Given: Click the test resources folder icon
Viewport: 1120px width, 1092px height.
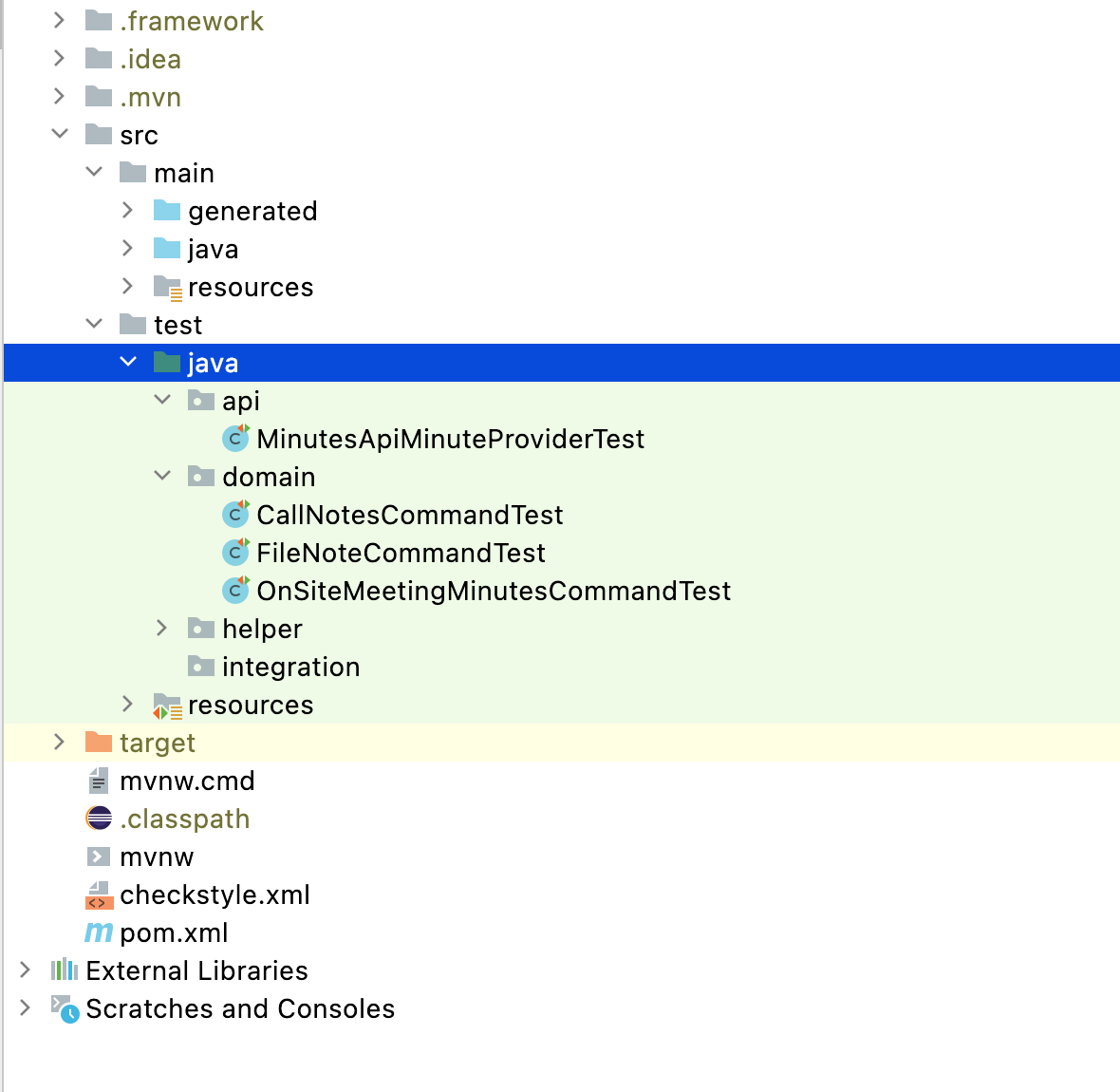Looking at the screenshot, I should pyautogui.click(x=167, y=706).
